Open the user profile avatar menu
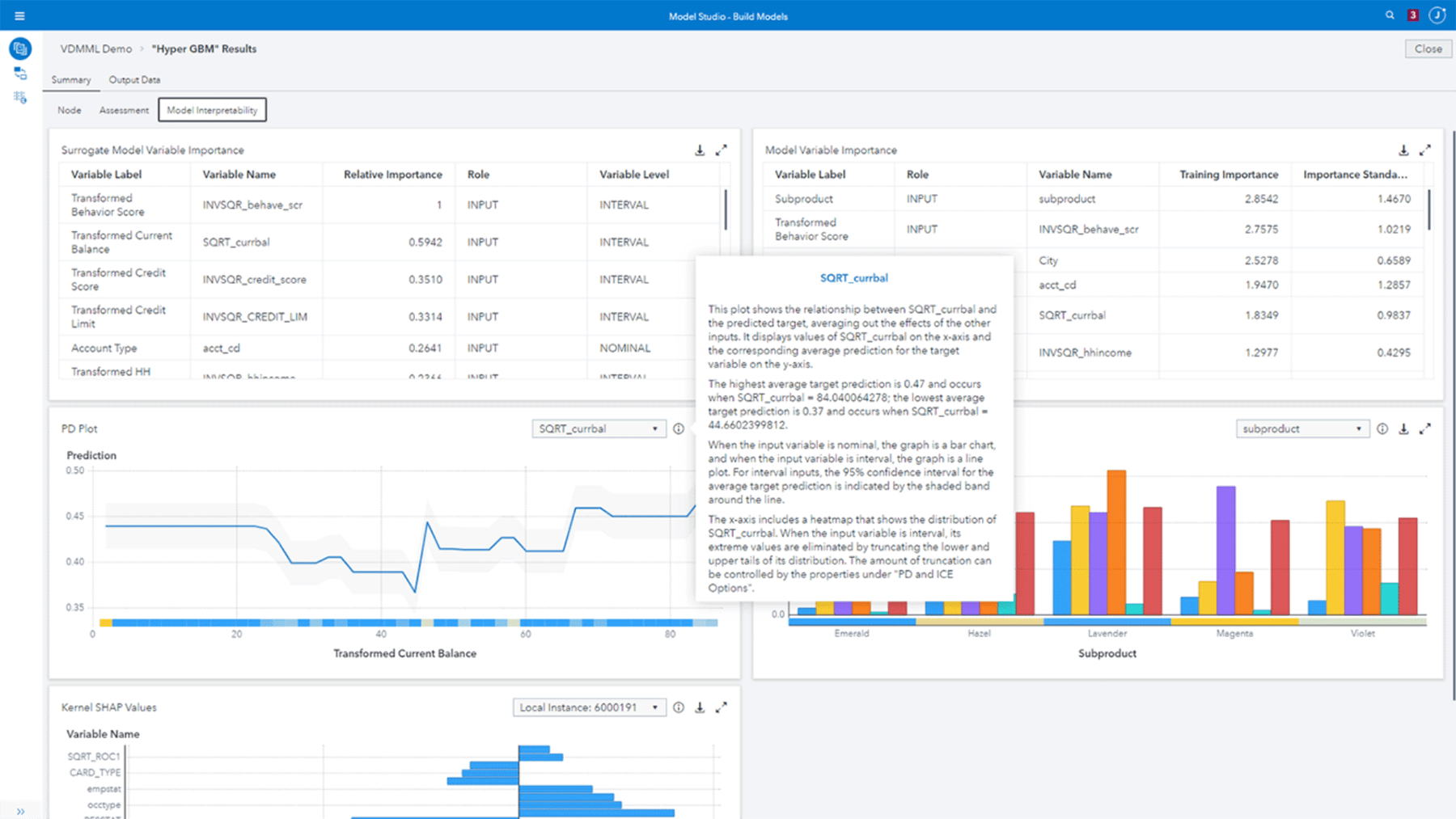The height and width of the screenshot is (819, 1456). pyautogui.click(x=1437, y=15)
